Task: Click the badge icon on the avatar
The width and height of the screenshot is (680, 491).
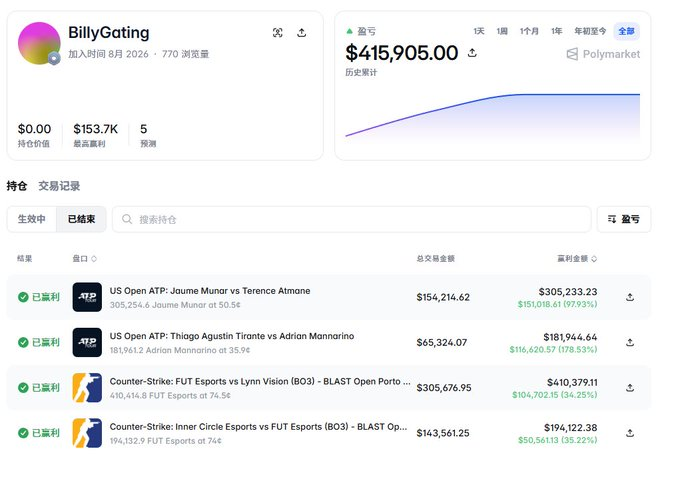Action: pyautogui.click(x=54, y=58)
